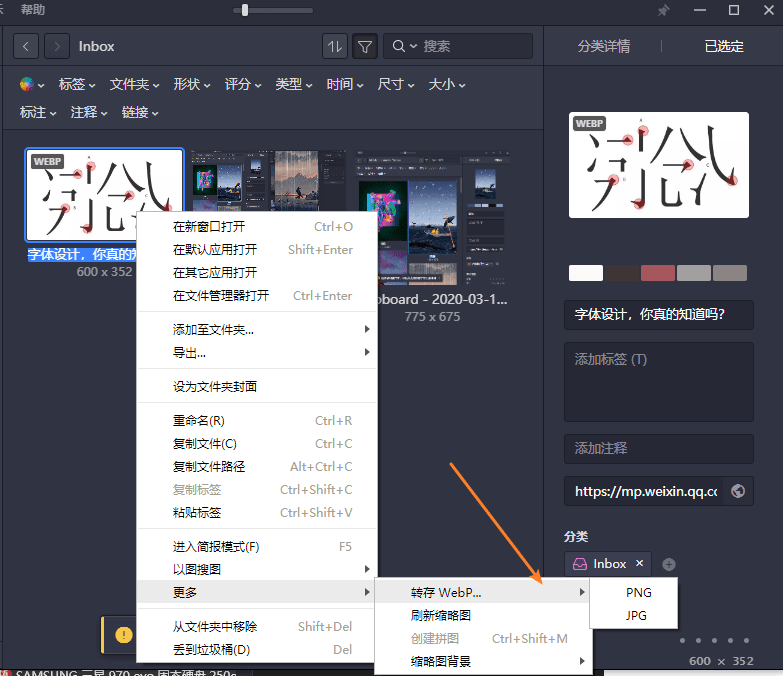Switch to the 分类详情 tab
This screenshot has width=783, height=676.
point(604,46)
